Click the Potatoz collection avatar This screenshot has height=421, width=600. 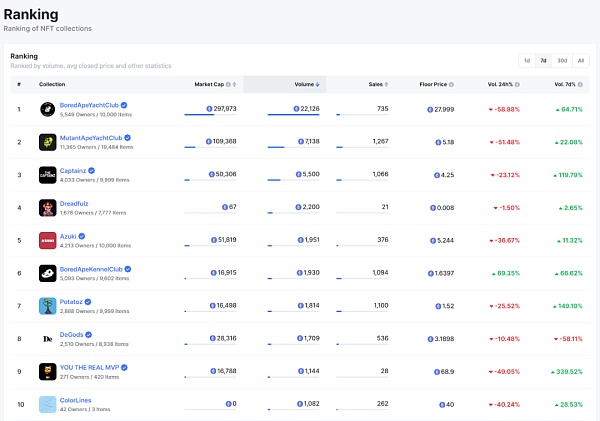[48, 306]
